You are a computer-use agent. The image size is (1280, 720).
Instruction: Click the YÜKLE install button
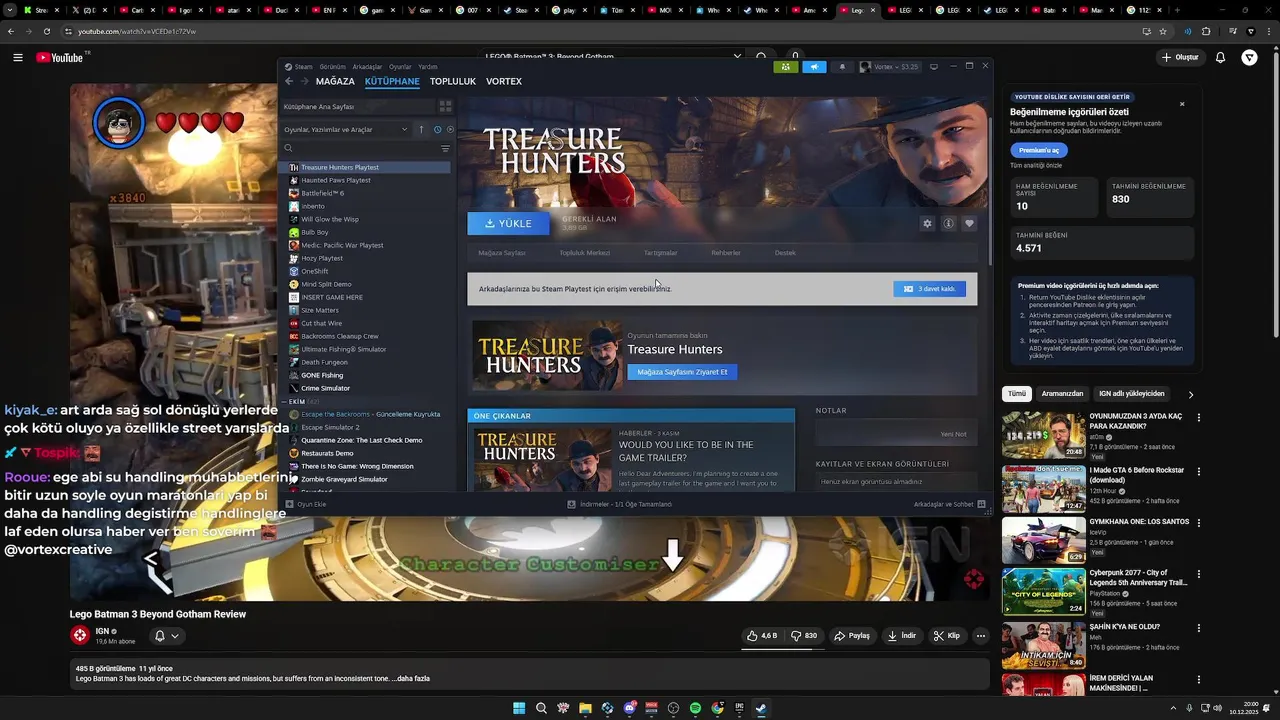[508, 223]
